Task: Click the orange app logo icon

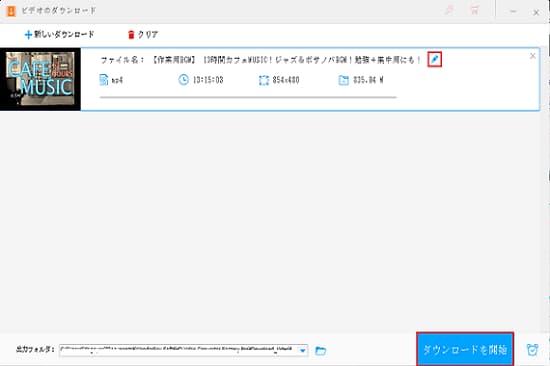Action: point(11,11)
